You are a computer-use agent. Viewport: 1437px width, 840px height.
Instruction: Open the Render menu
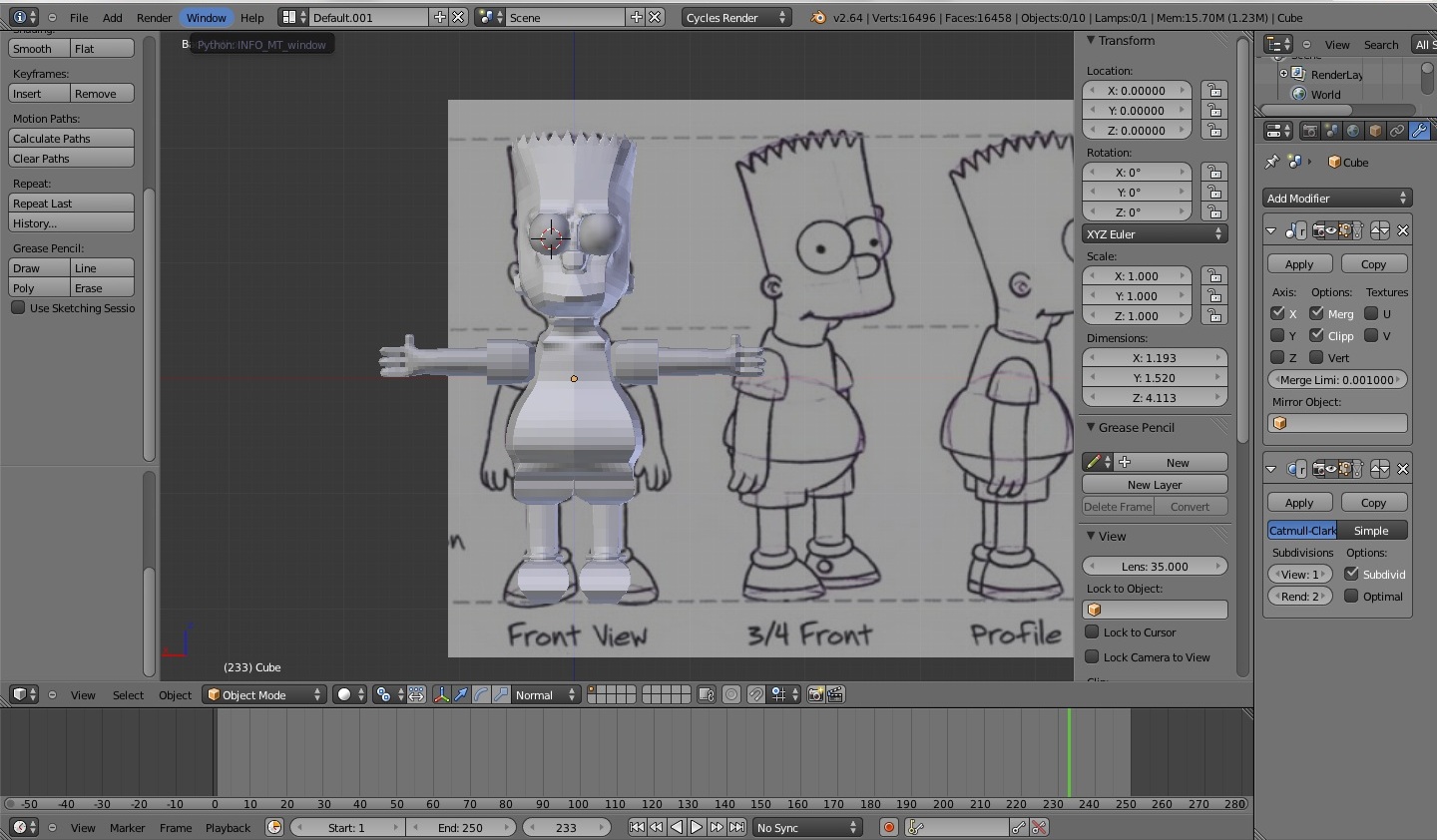(154, 17)
